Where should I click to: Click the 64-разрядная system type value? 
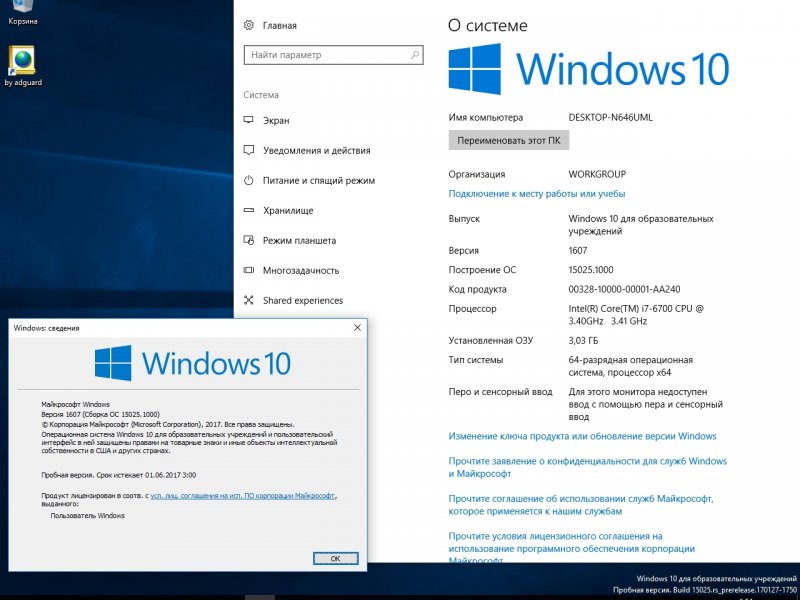631,366
